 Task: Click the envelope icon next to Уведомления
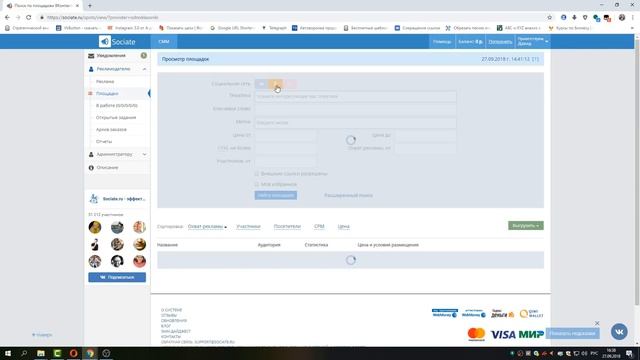[91, 56]
